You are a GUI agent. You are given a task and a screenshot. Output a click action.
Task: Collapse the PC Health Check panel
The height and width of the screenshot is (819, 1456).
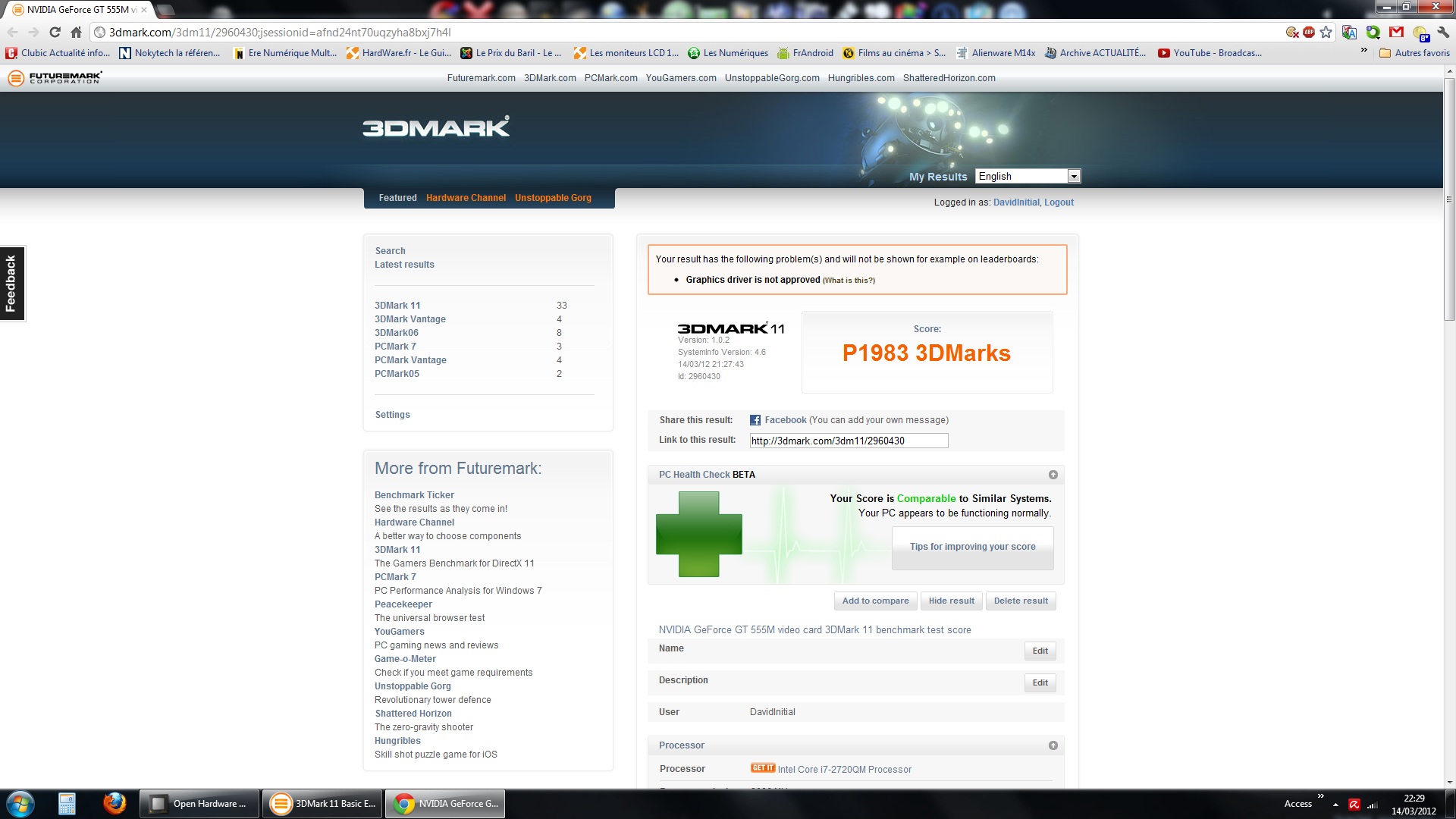1053,475
